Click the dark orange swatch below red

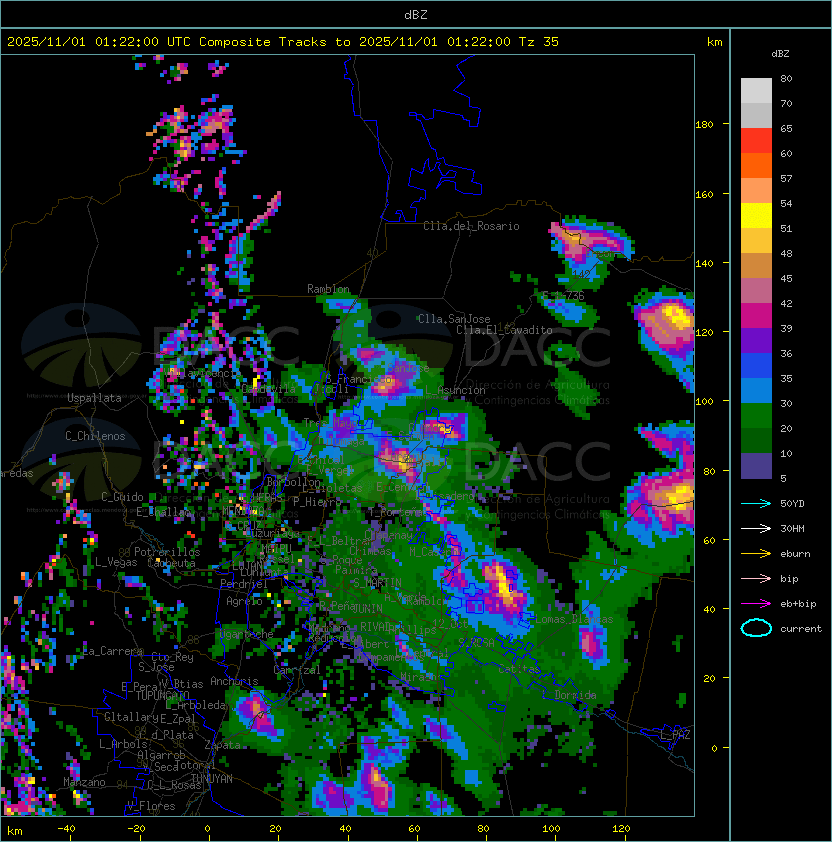coord(756,166)
